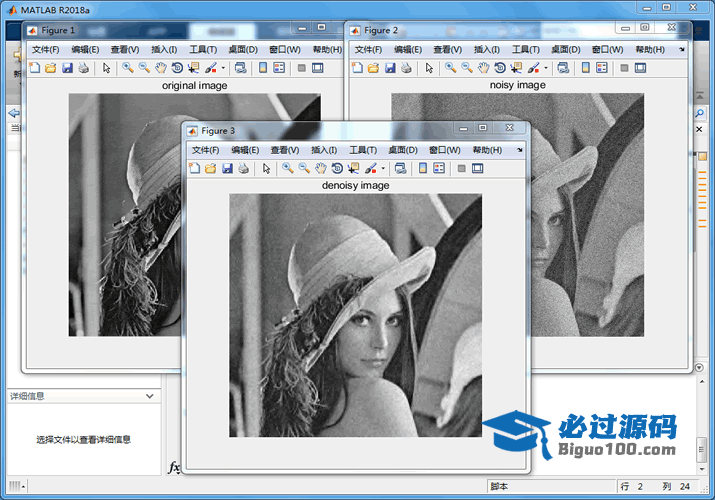Click Brush data tool in Figure 2
The image size is (715, 500).
[534, 68]
